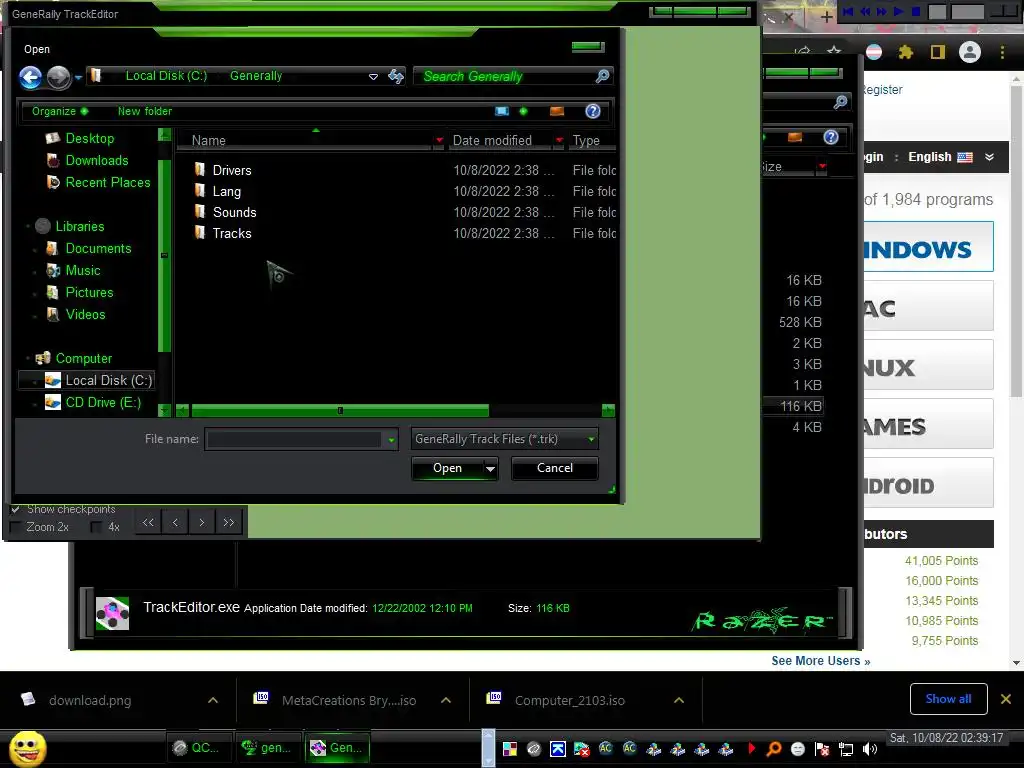Open the recent locations arrow beside Forward
The width and height of the screenshot is (1024, 768).
78,77
